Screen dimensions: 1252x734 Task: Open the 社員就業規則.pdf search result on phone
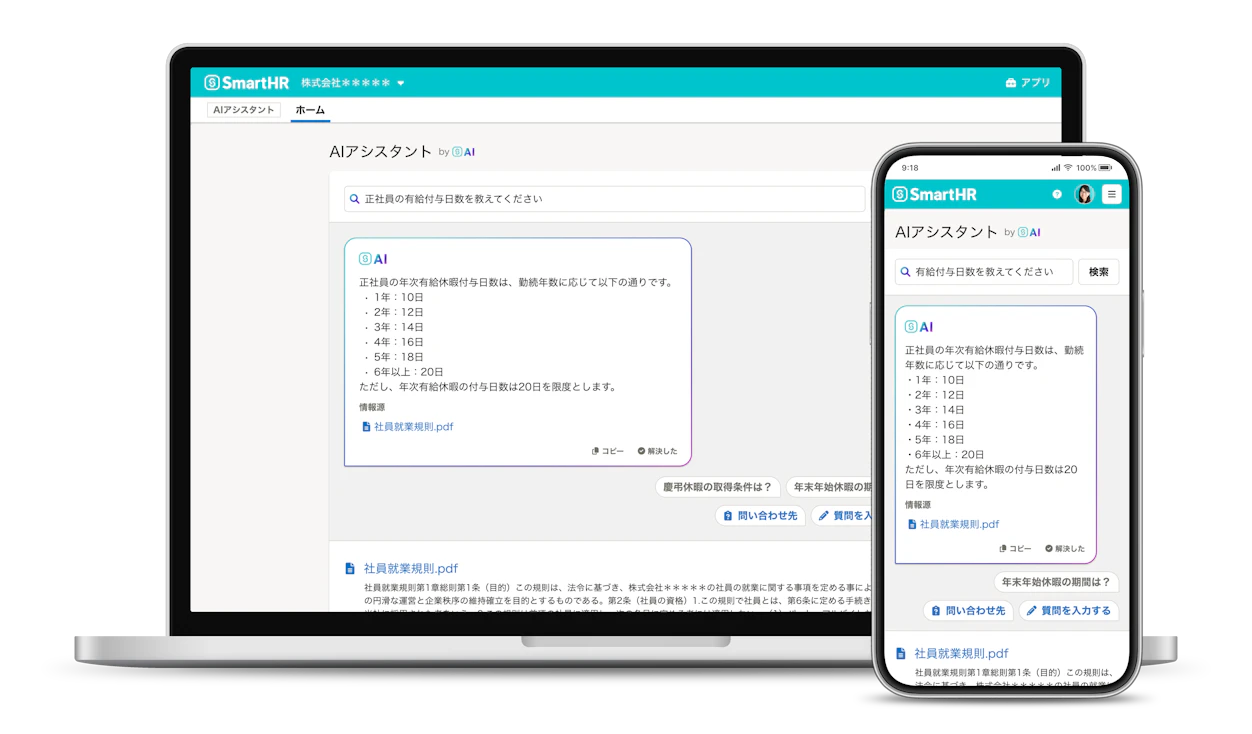pyautogui.click(x=961, y=653)
